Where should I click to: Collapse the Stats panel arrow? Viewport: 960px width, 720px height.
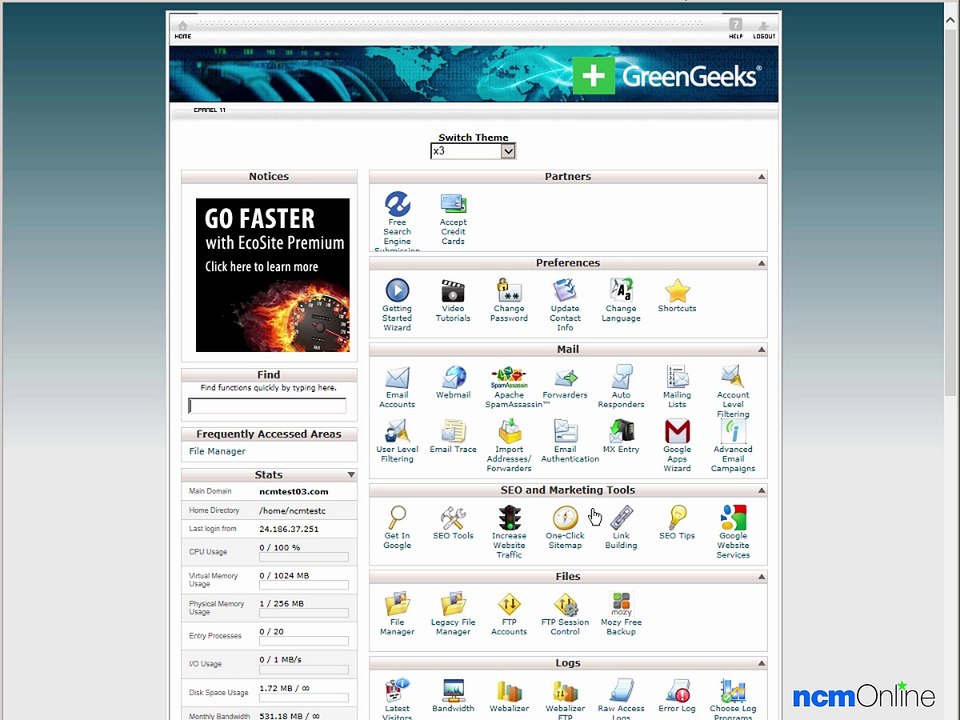(x=351, y=474)
